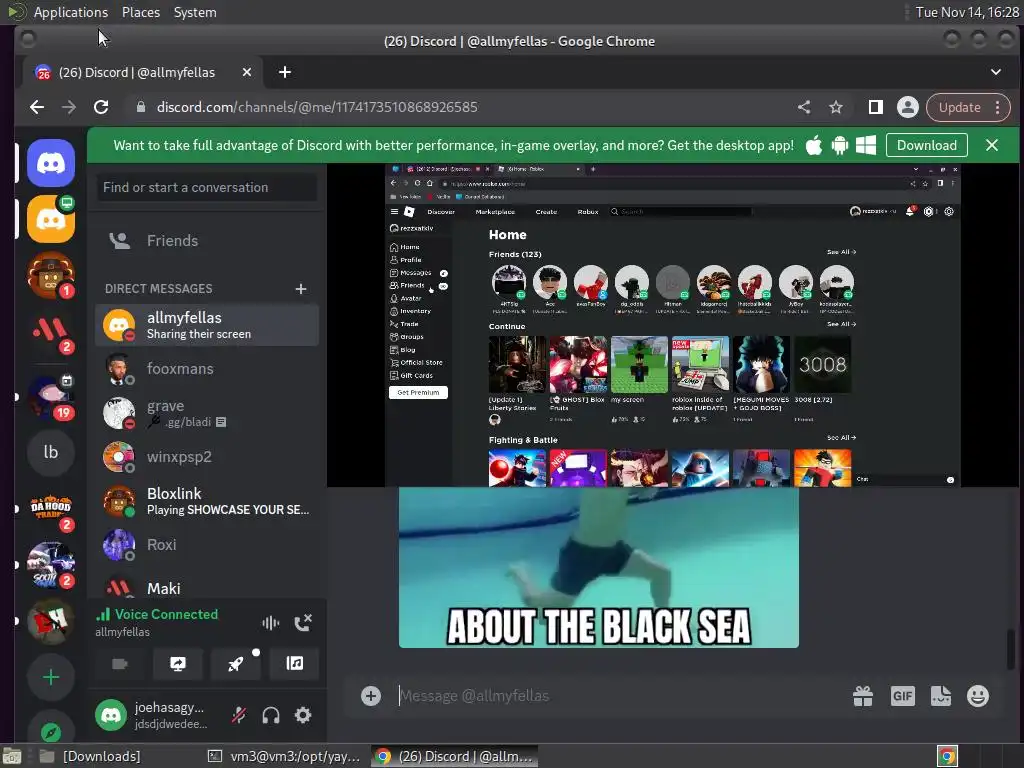1024x768 pixels.
Task: Open the sticker picker
Action: click(940, 696)
